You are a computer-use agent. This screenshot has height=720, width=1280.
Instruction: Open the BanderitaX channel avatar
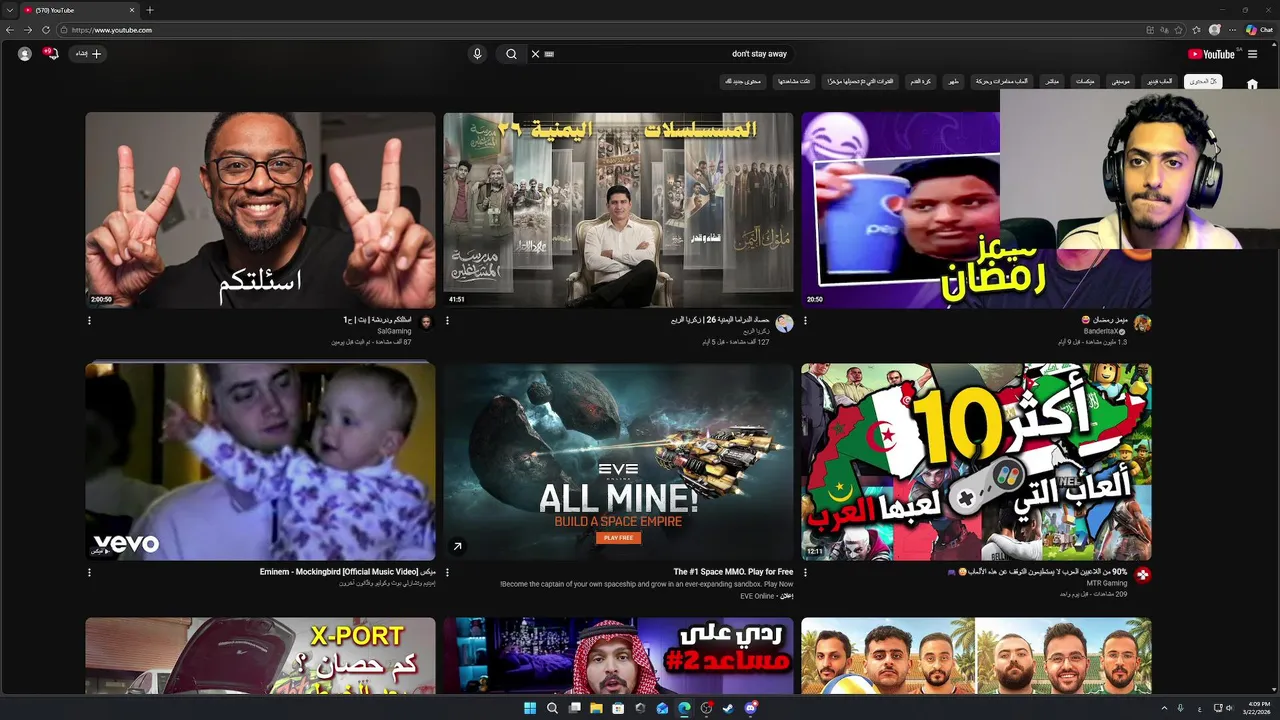[1143, 323]
